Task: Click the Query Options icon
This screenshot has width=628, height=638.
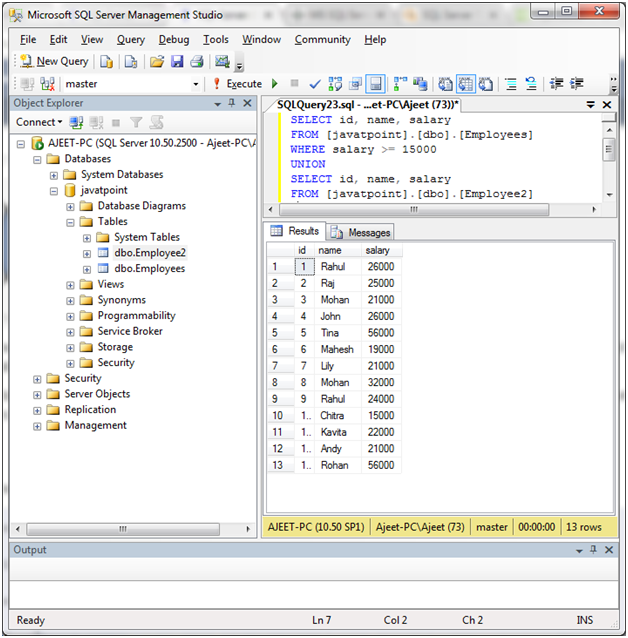Action: [355, 84]
